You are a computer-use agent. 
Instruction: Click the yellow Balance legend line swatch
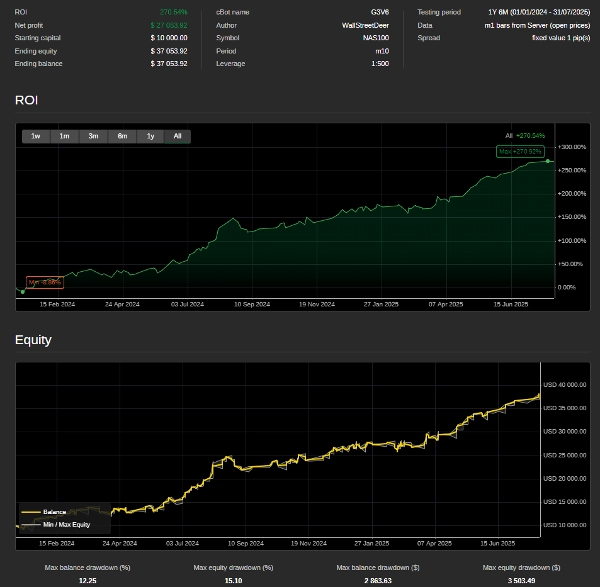click(x=29, y=512)
